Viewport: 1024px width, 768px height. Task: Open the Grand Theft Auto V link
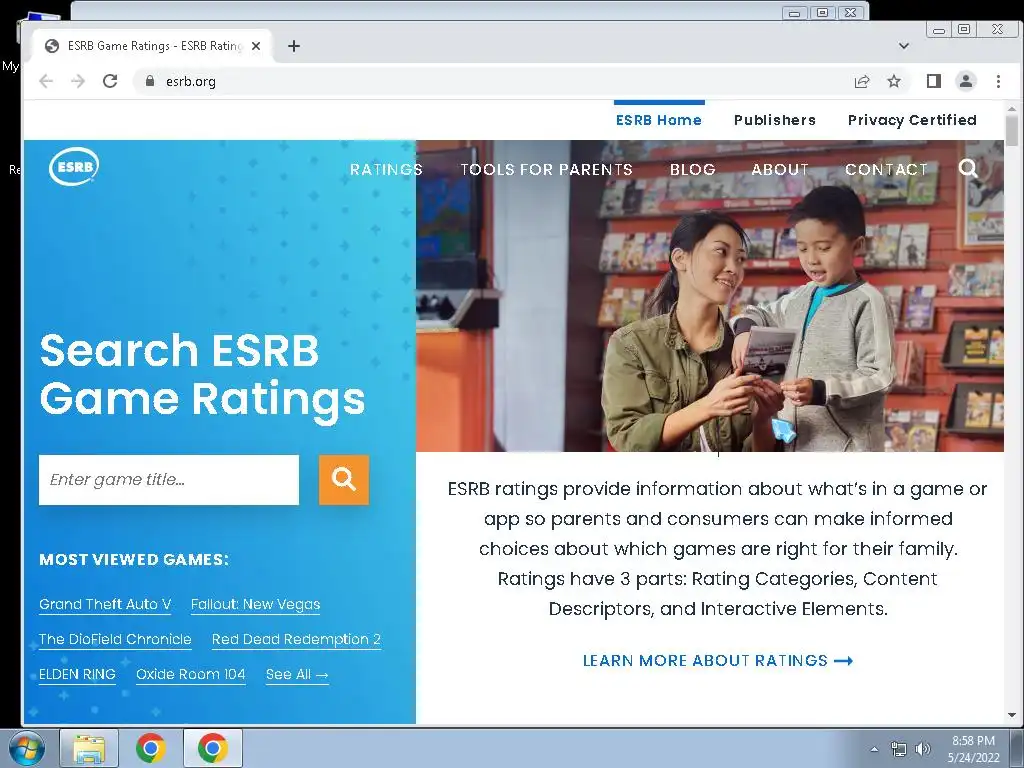click(105, 605)
